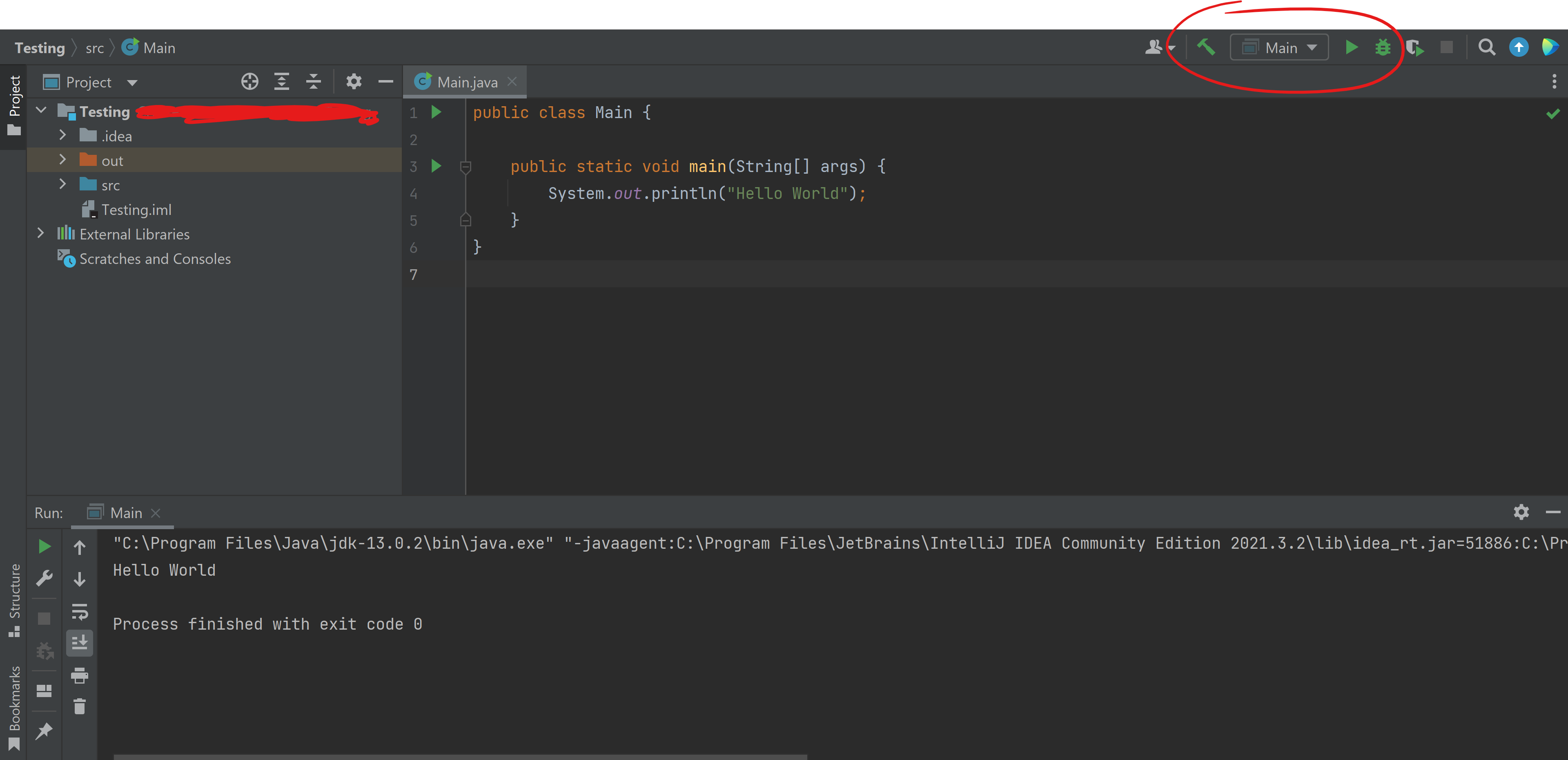Run Main with the green play button in top toolbar
1568x760 pixels.
click(x=1351, y=47)
